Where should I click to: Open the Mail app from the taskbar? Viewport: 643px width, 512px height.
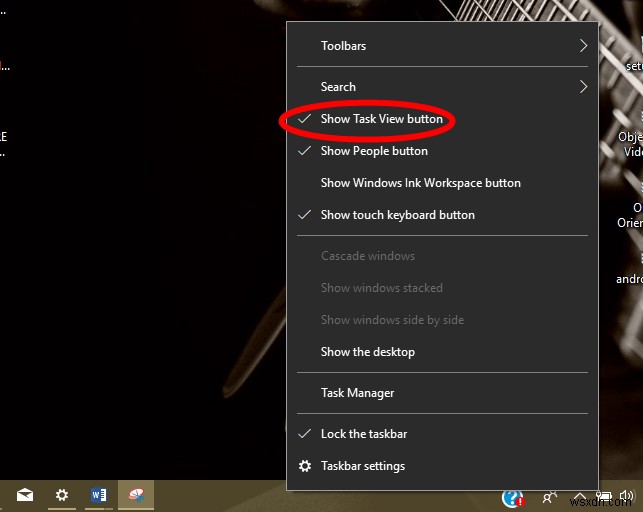[x=25, y=495]
